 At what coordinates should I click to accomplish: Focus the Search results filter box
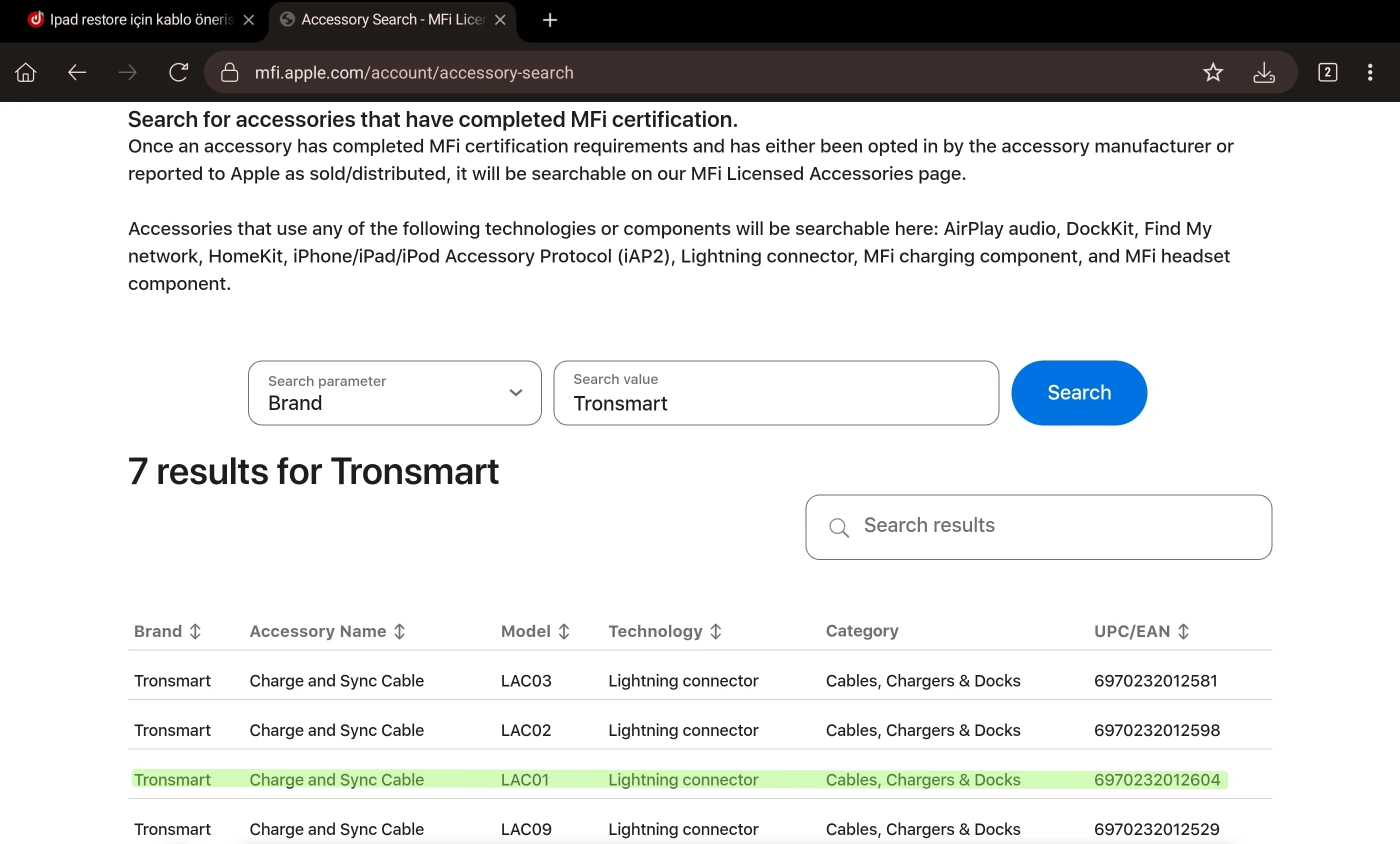point(1038,526)
